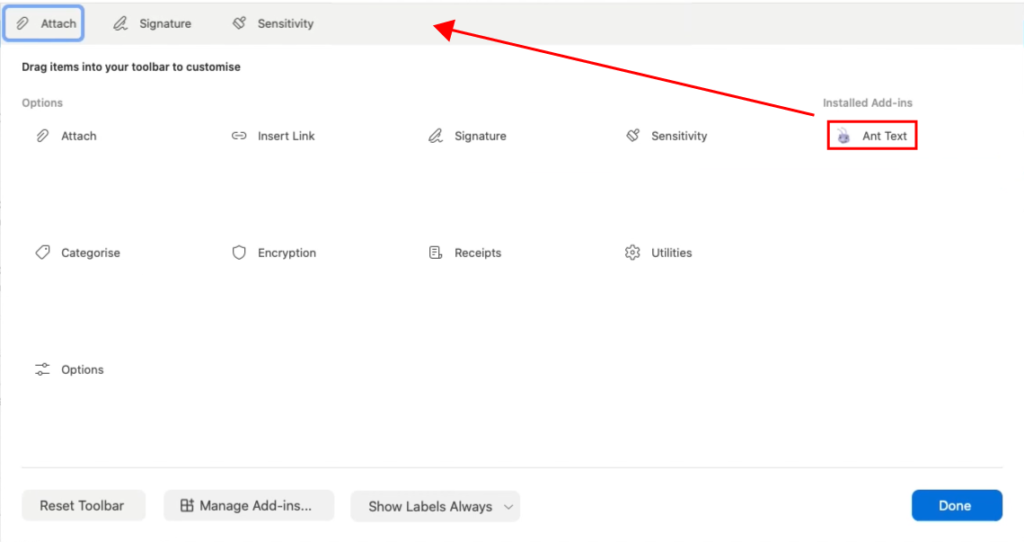Screen dimensions: 1024x542
Task: Click the Options sliders icon
Action: click(42, 370)
